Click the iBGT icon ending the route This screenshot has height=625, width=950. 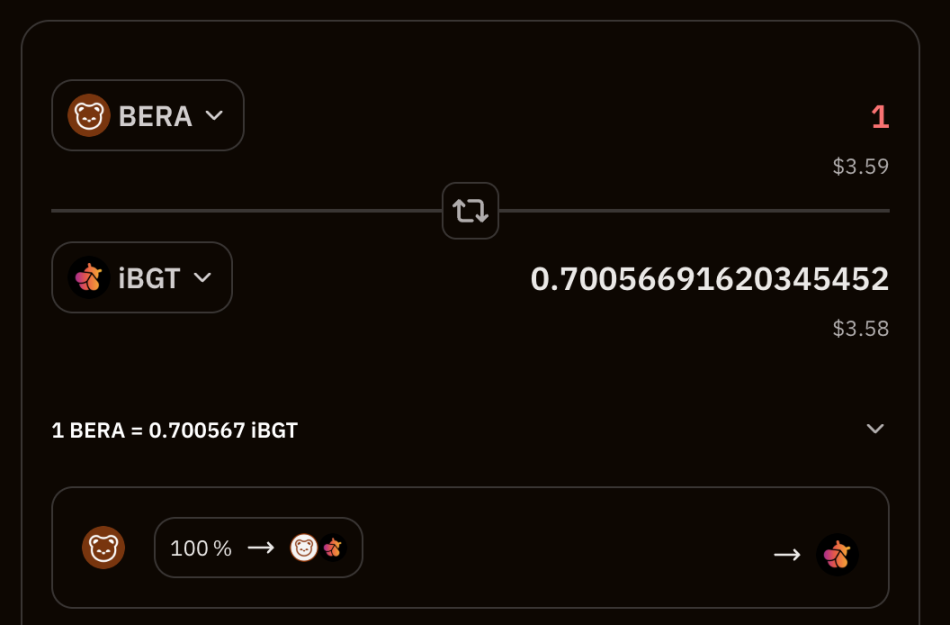pyautogui.click(x=837, y=554)
